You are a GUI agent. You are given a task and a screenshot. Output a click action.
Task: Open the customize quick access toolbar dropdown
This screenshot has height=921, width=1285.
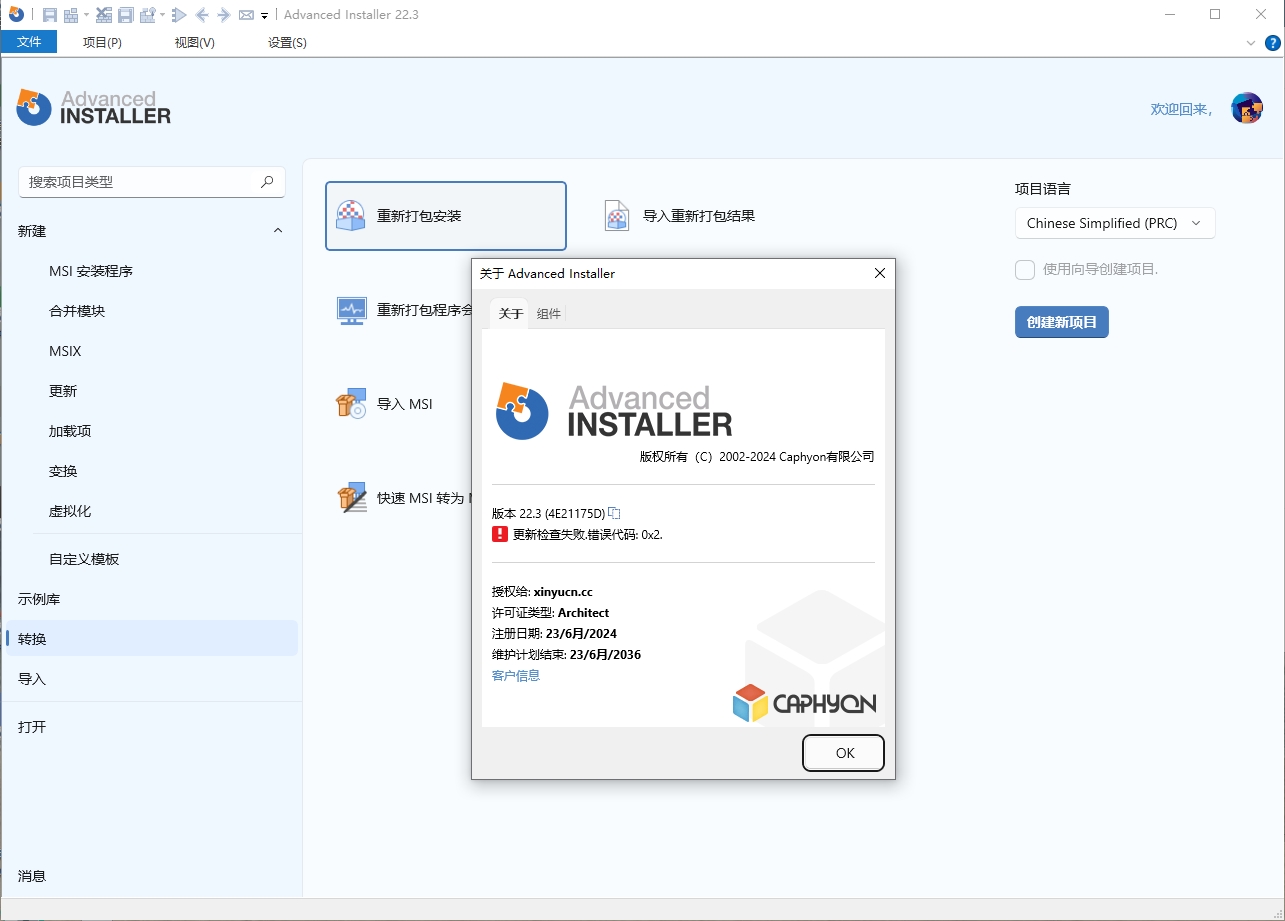[x=264, y=16]
